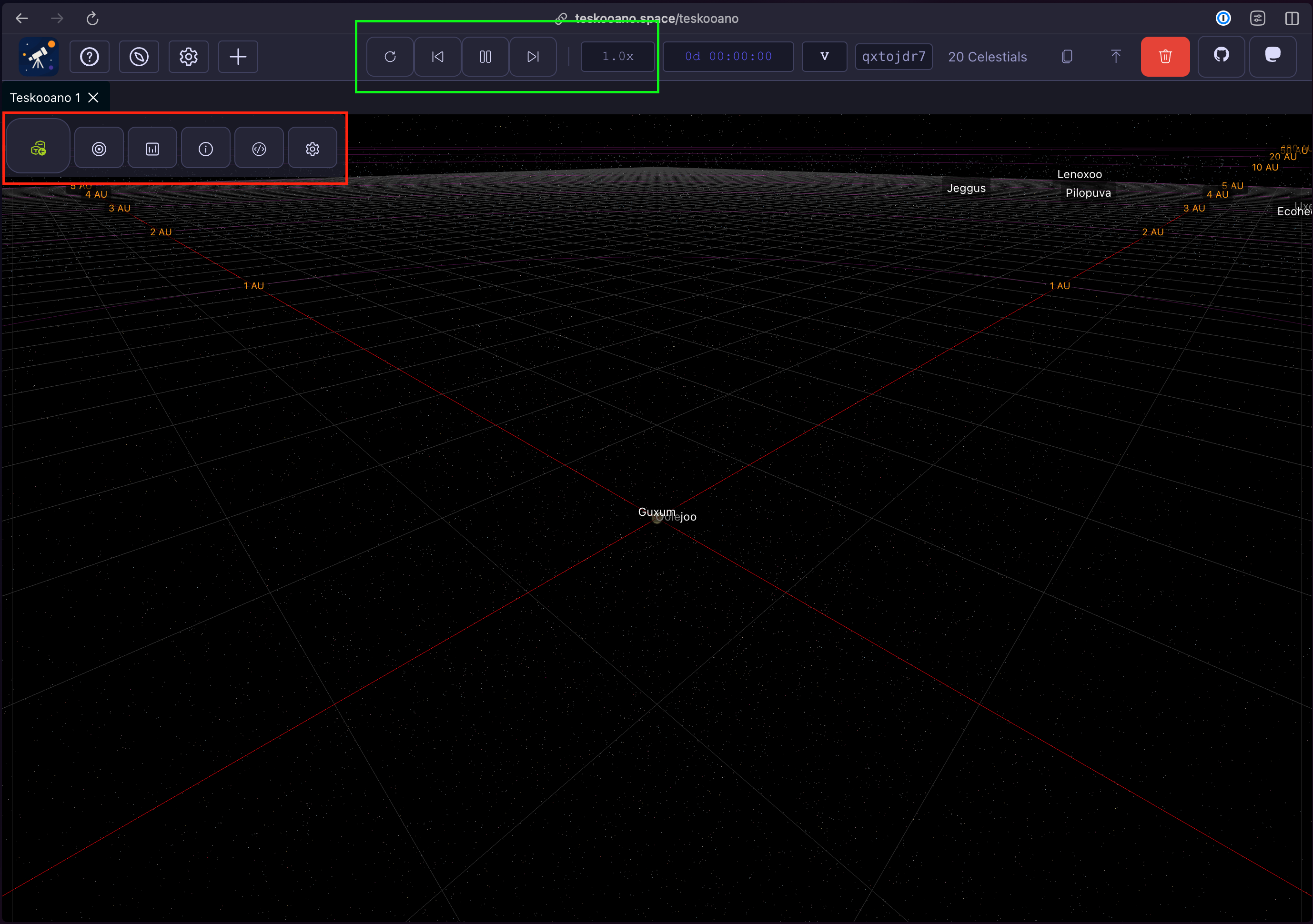Open the bar chart statistics panel icon

[152, 149]
